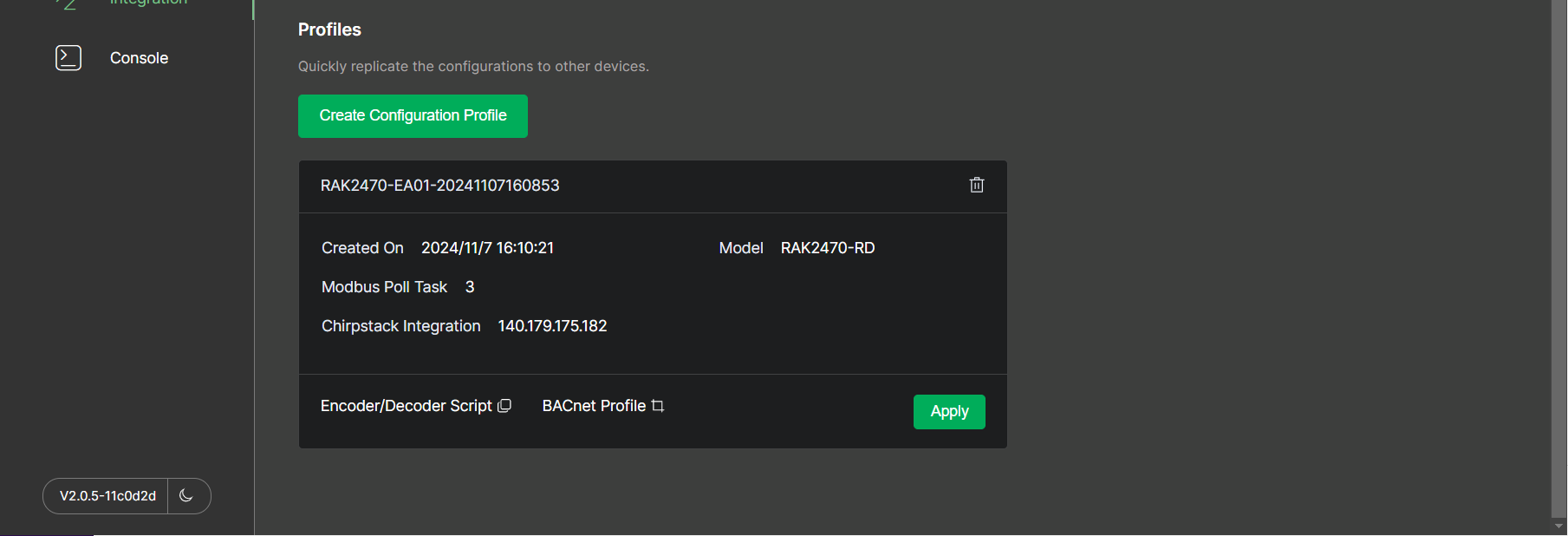
Task: Click the Console terminal icon
Action: click(x=68, y=58)
